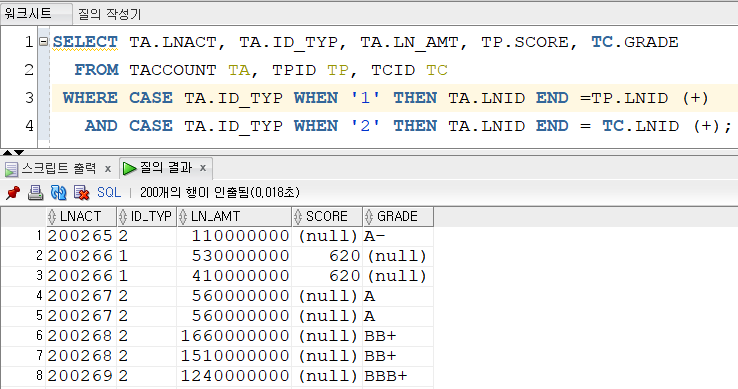The height and width of the screenshot is (389, 738).
Task: Select the 질의 결과 tab
Action: click(x=166, y=168)
